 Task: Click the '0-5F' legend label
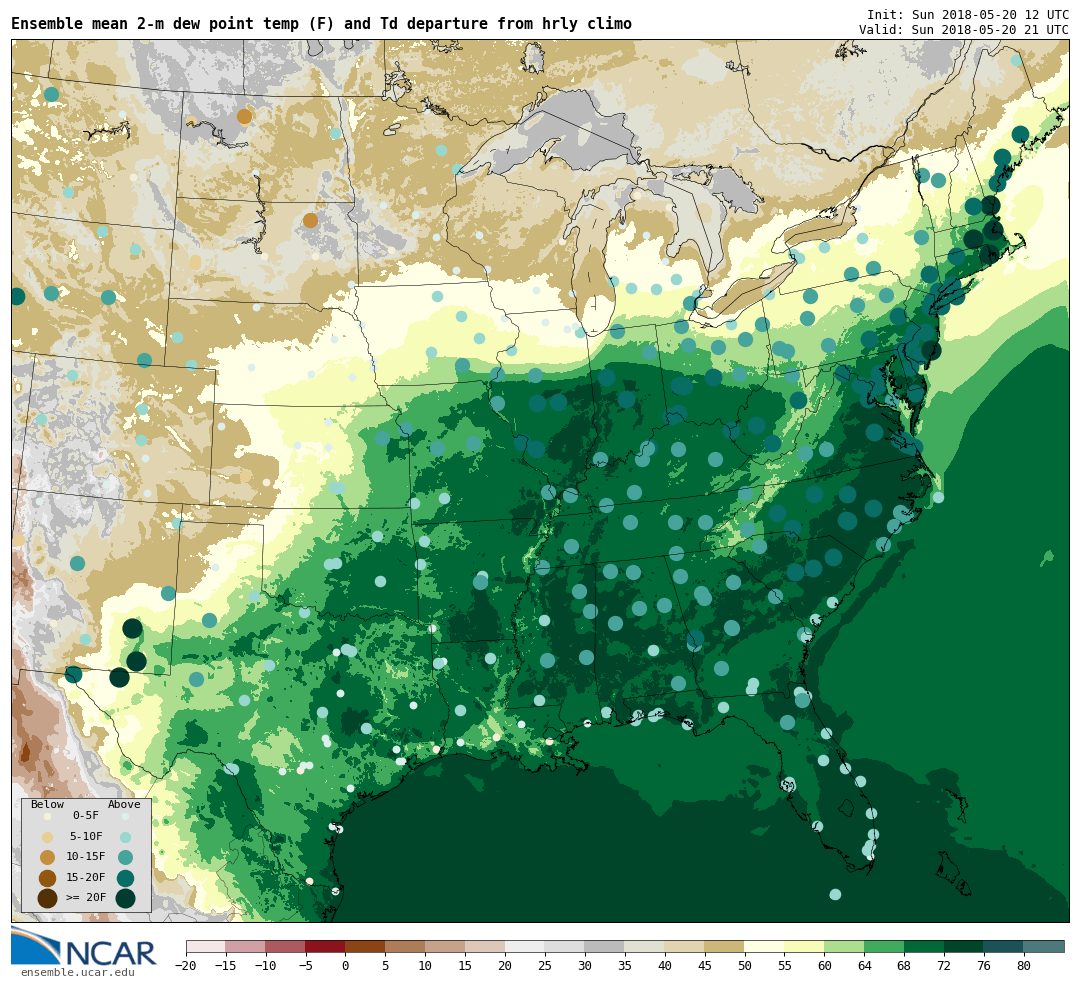[86, 816]
